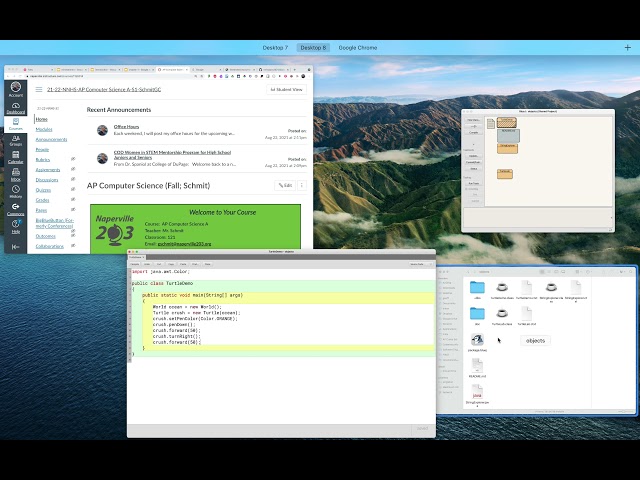Open the Discussions course navigation link
Screen dimensions: 640x480
[47, 180]
